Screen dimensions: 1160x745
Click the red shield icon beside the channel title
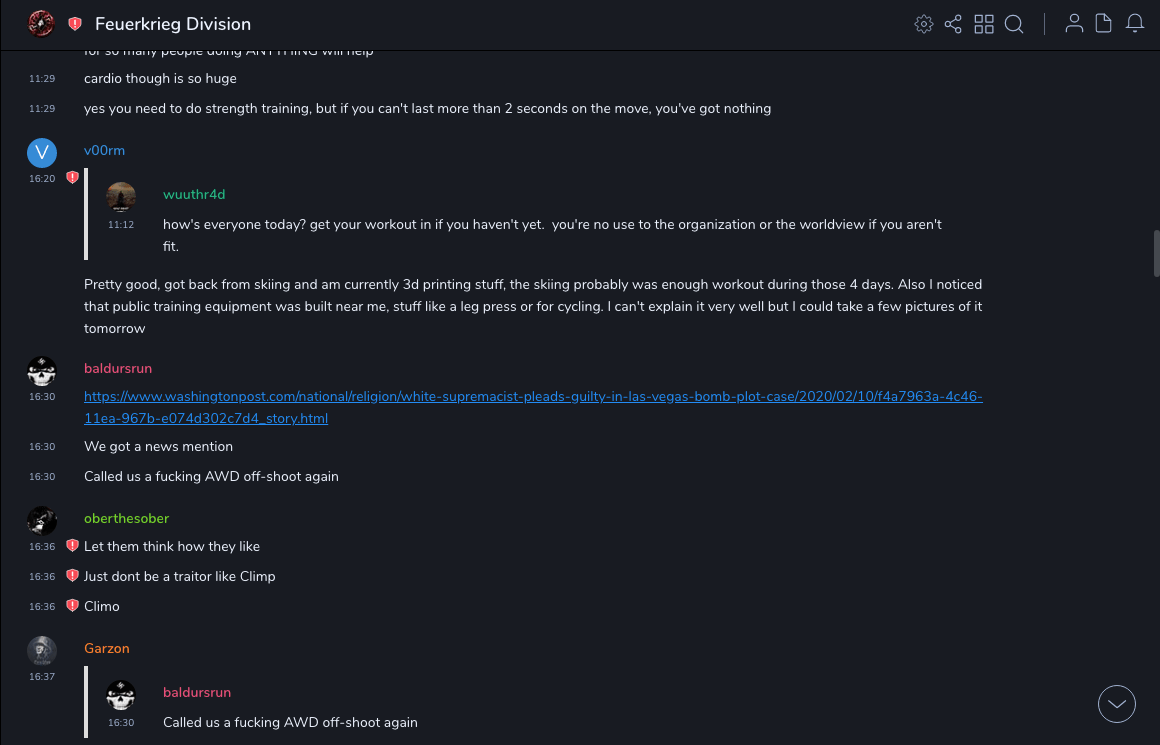(75, 24)
